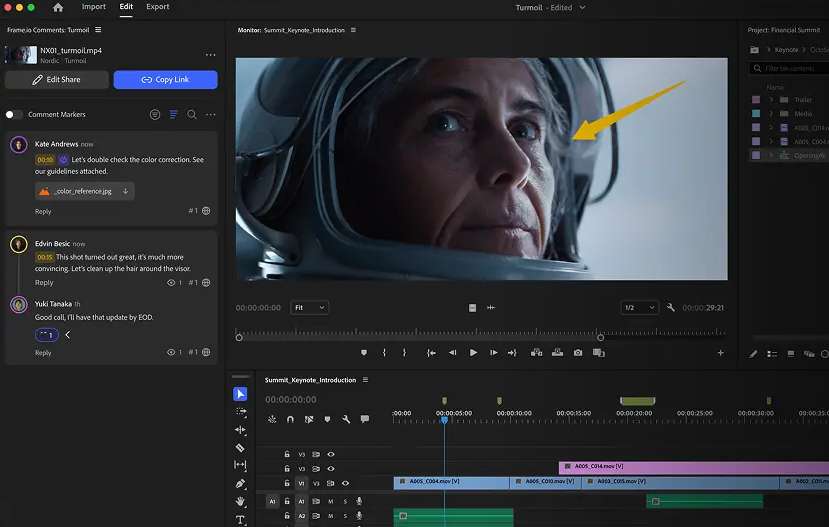Select the Track Select Forward tool
The image size is (829, 527).
tap(241, 411)
